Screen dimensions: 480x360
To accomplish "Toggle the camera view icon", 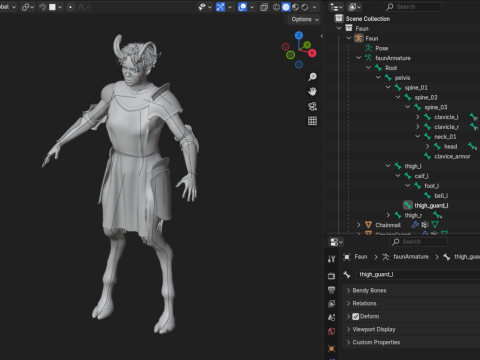I will tap(312, 106).
